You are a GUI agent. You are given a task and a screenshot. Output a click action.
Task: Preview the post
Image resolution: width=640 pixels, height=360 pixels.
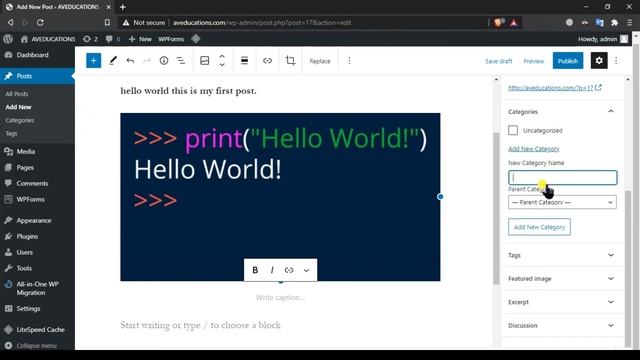point(533,61)
